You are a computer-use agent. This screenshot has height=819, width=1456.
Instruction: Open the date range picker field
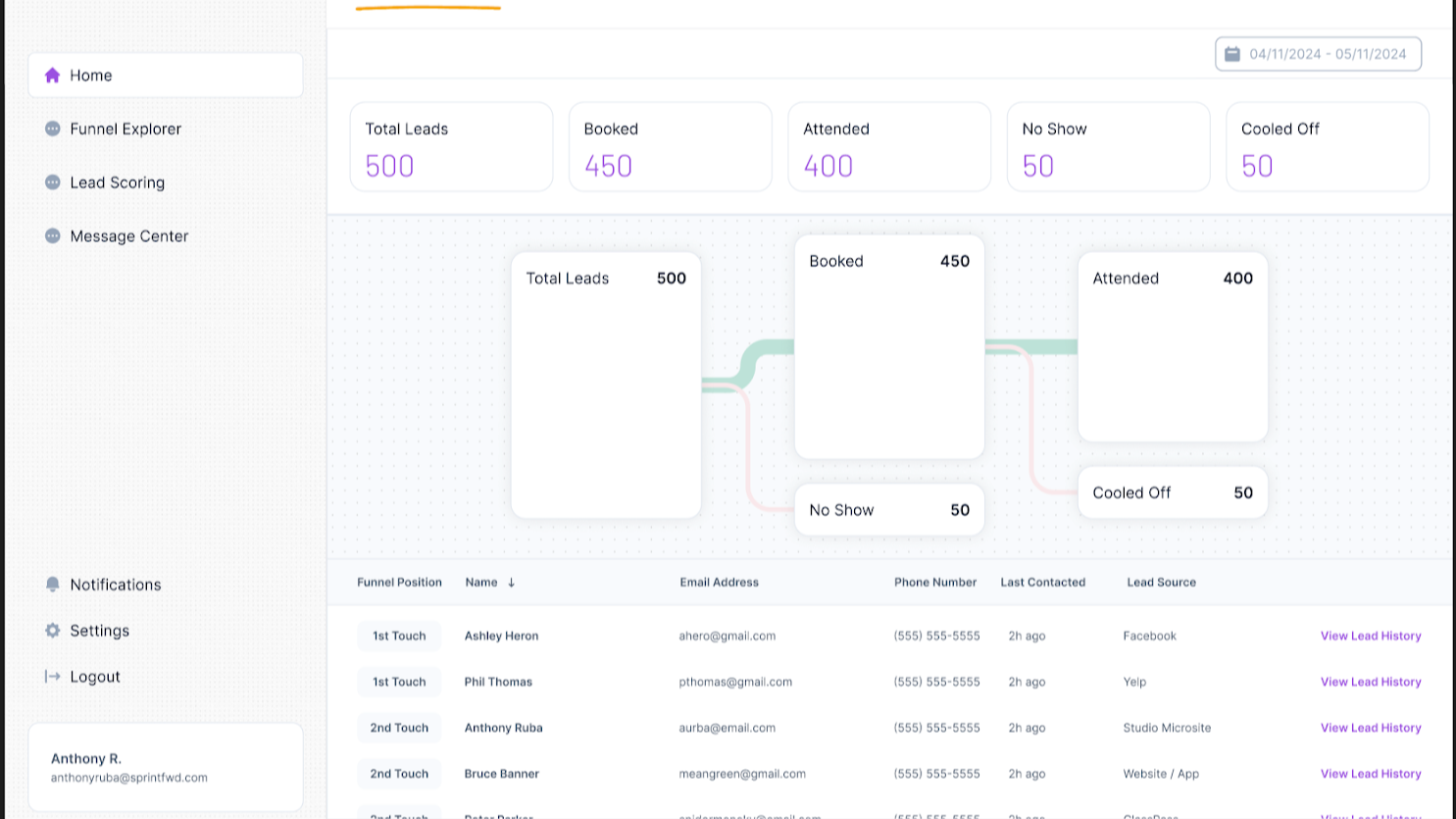[1318, 54]
